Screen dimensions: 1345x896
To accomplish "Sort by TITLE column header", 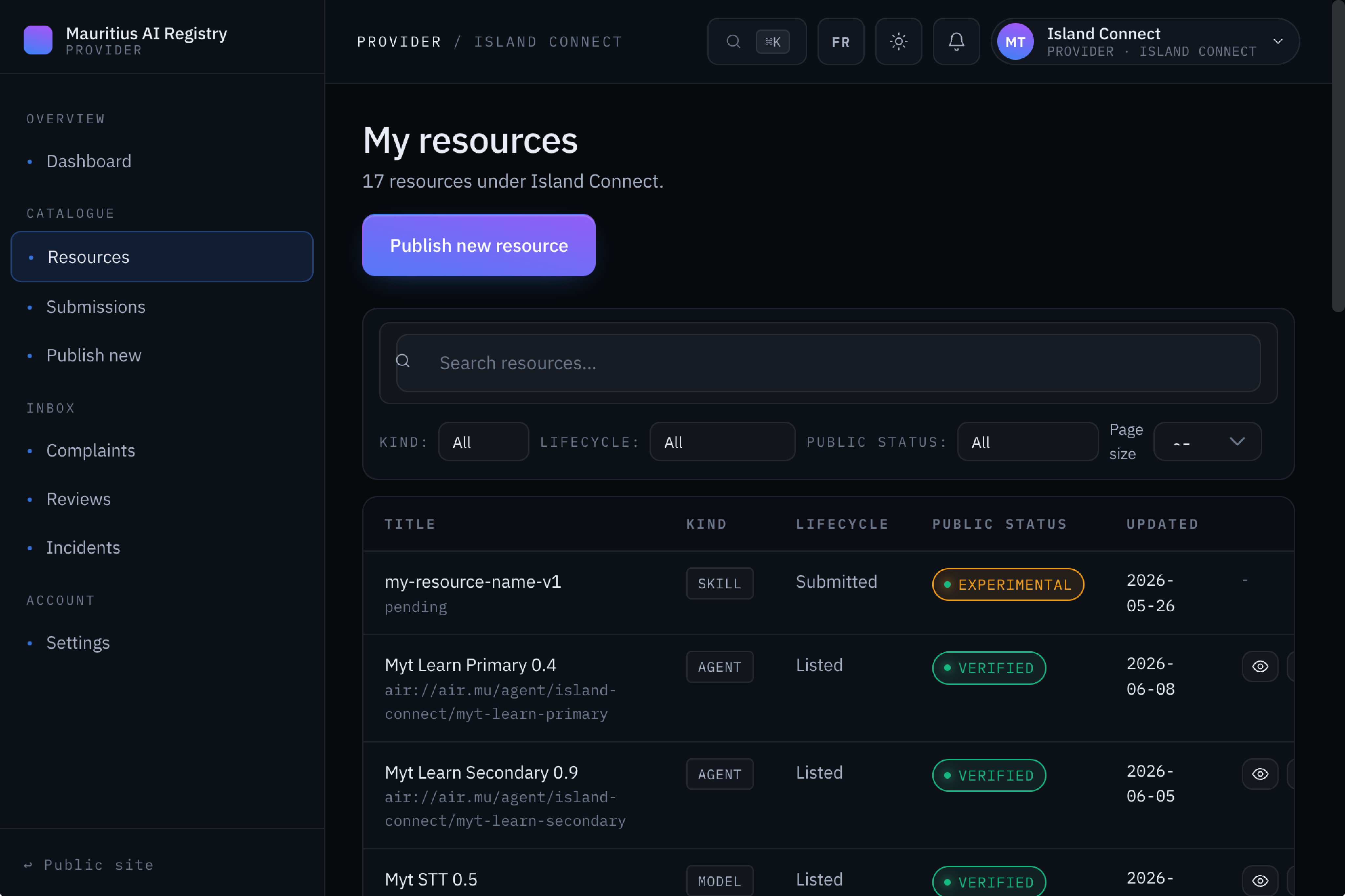I will click(410, 524).
